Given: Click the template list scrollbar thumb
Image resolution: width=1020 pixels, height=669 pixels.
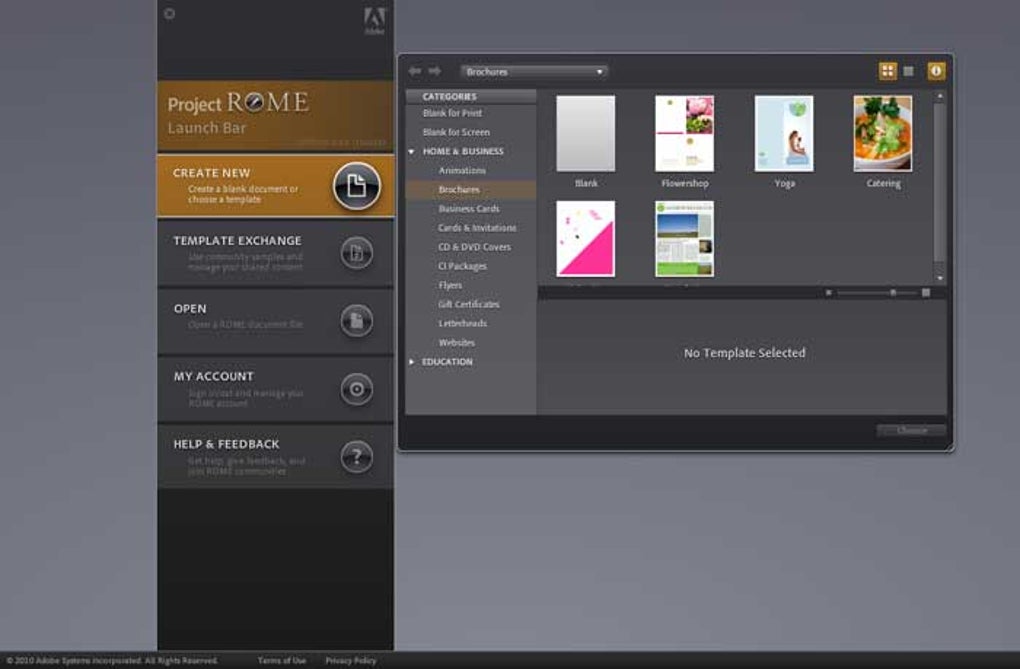Looking at the screenshot, I should 939,182.
